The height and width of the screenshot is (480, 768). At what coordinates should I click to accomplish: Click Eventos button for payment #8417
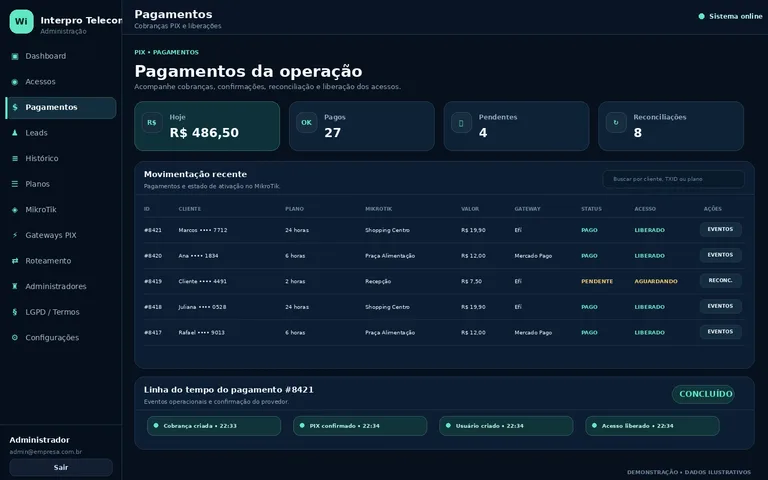pos(720,332)
